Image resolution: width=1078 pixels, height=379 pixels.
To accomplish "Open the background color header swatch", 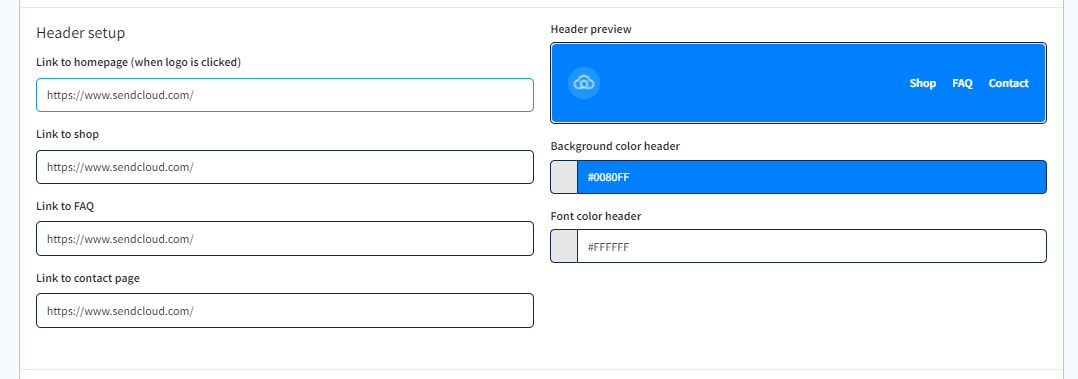I will 564,177.
